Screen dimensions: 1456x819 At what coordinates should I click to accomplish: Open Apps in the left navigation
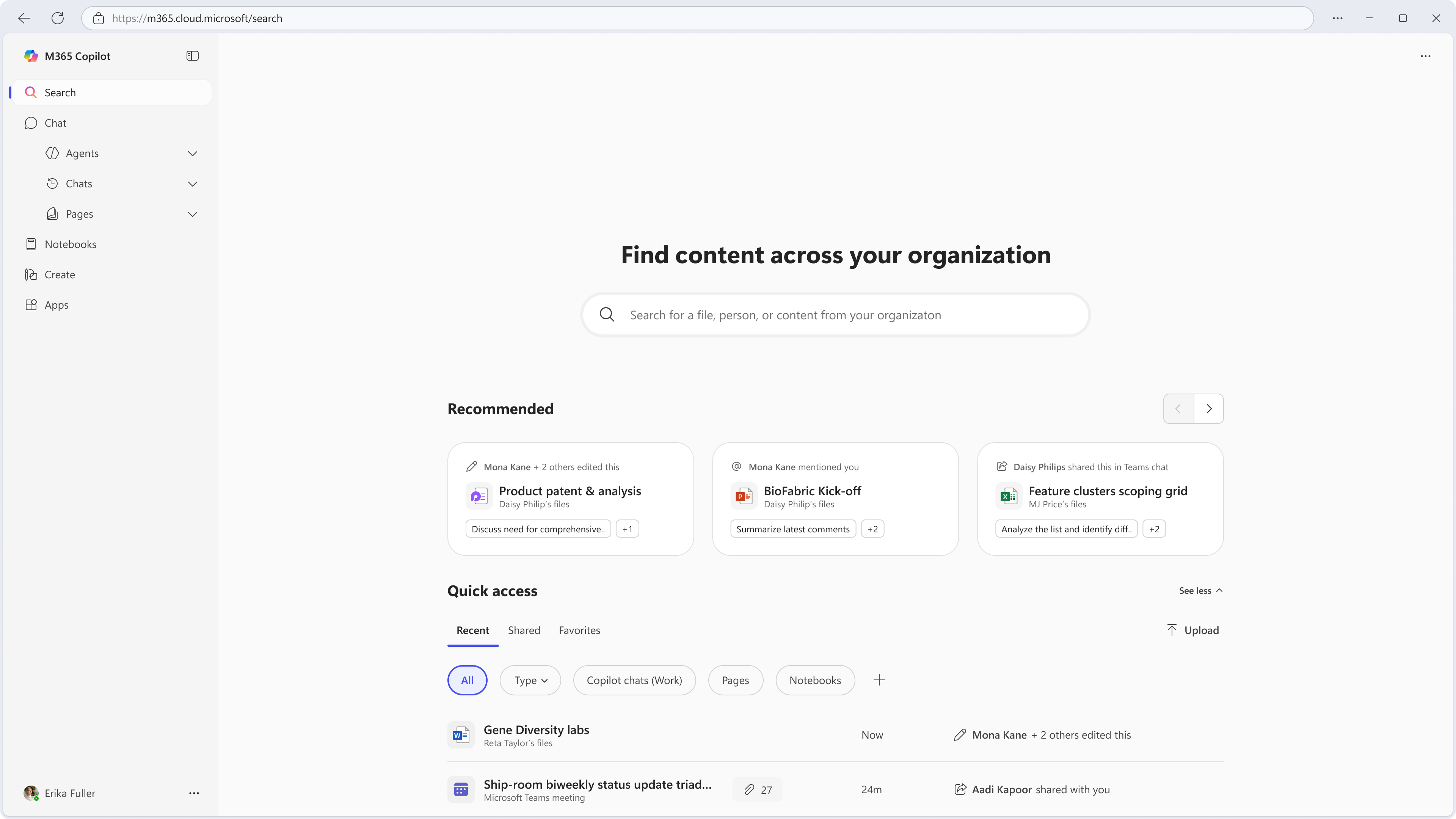pos(56,304)
